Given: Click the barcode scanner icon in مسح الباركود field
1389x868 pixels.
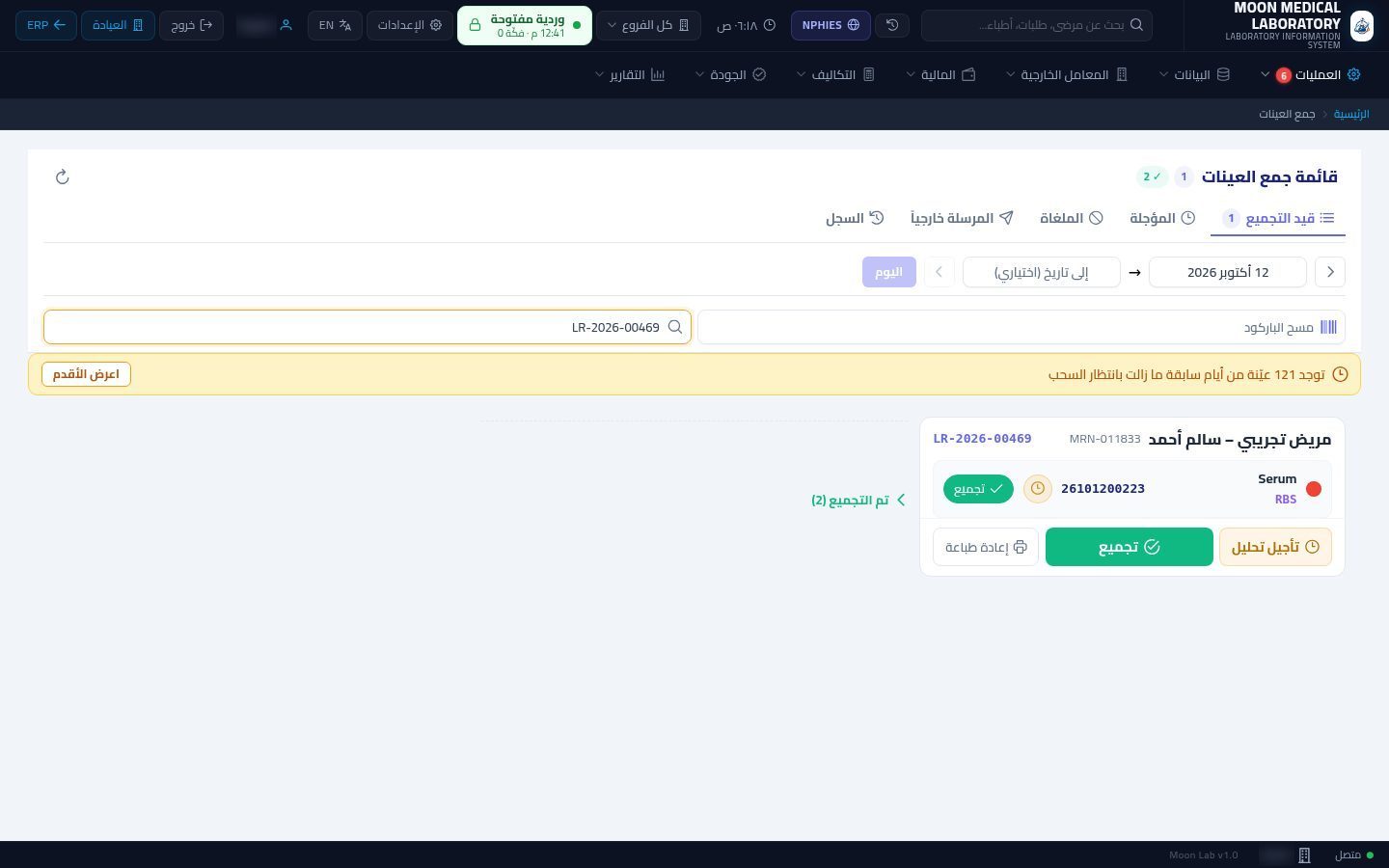Looking at the screenshot, I should (x=1328, y=327).
